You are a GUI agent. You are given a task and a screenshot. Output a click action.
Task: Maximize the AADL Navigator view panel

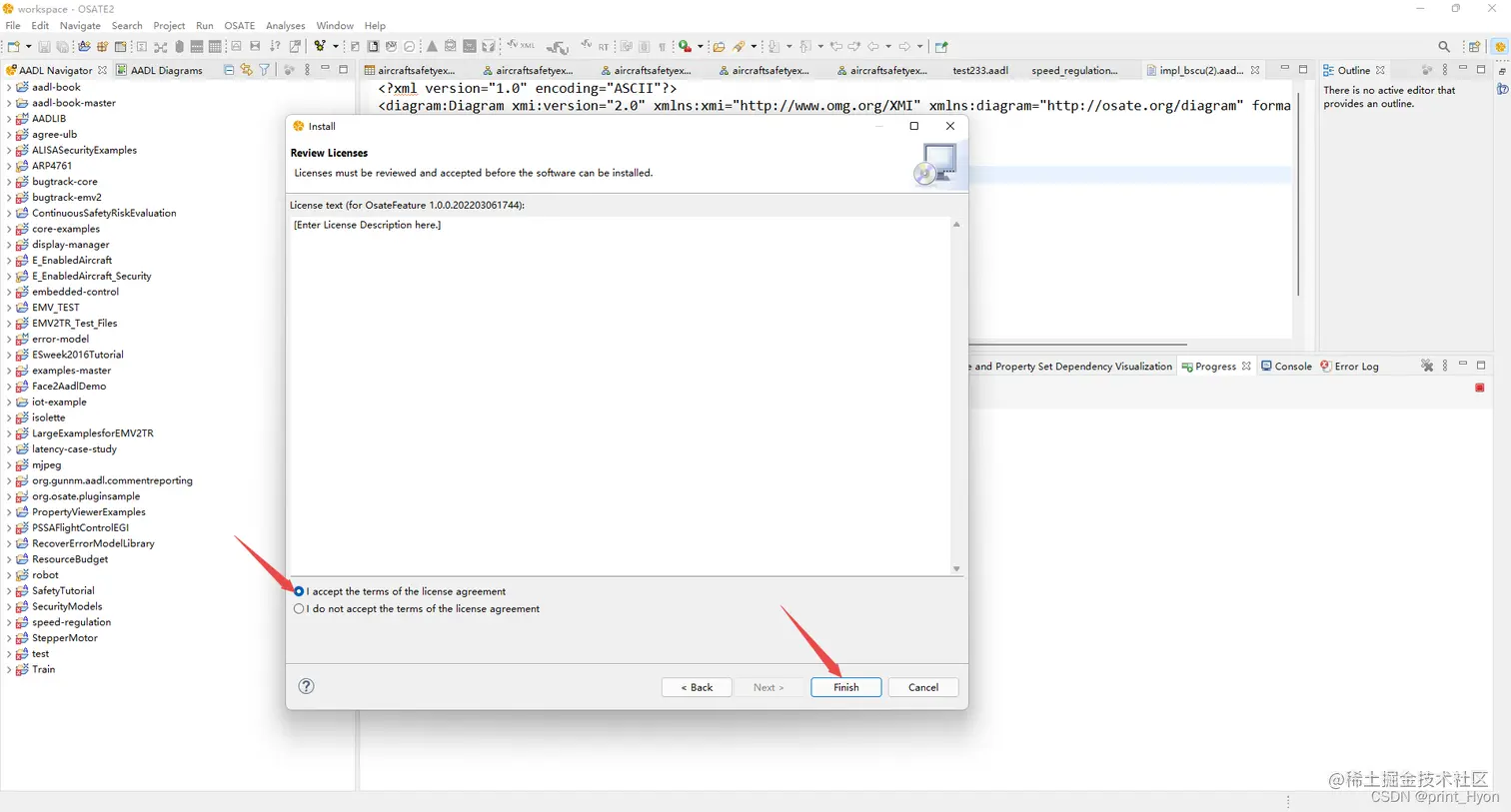click(344, 70)
